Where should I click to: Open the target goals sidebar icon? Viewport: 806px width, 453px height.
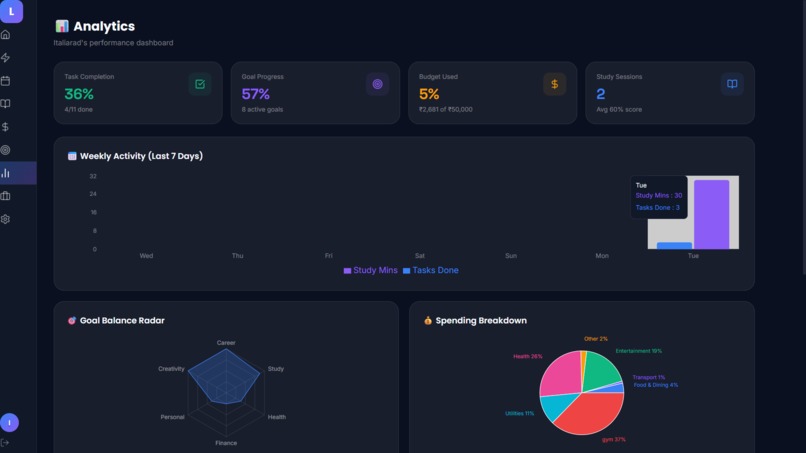[x=6, y=150]
